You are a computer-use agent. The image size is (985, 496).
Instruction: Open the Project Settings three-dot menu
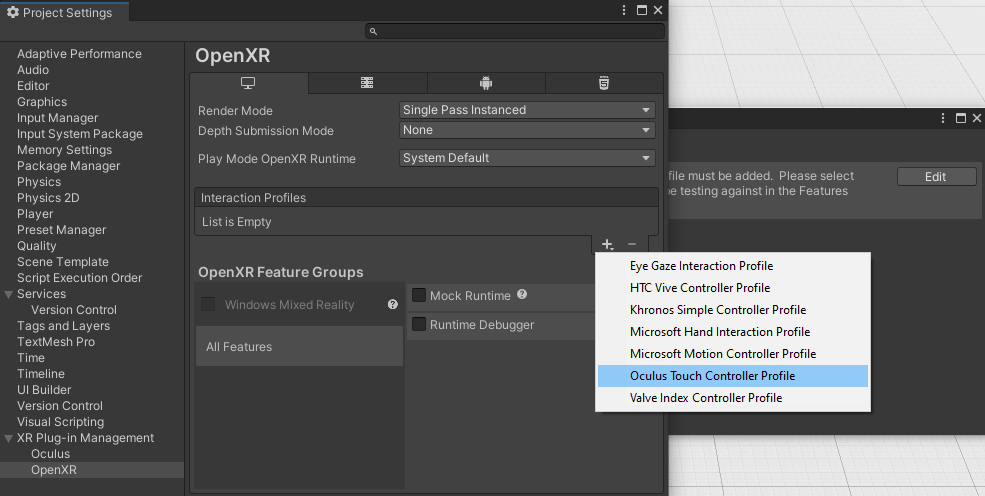pyautogui.click(x=624, y=10)
